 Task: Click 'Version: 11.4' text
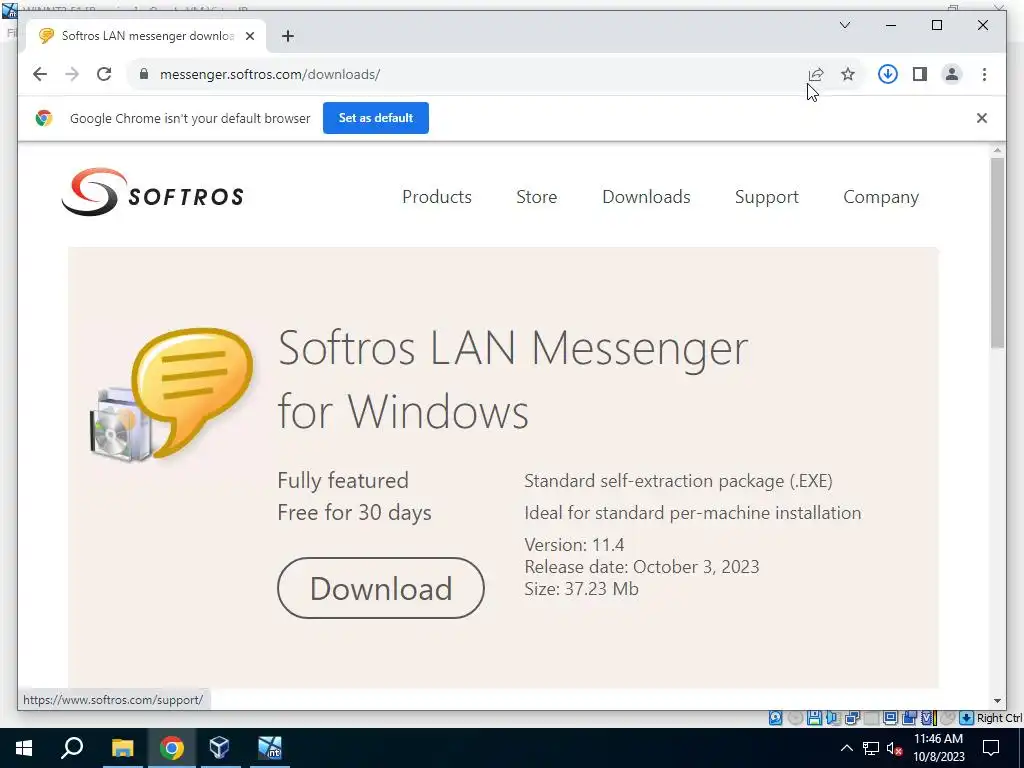pyautogui.click(x=574, y=545)
